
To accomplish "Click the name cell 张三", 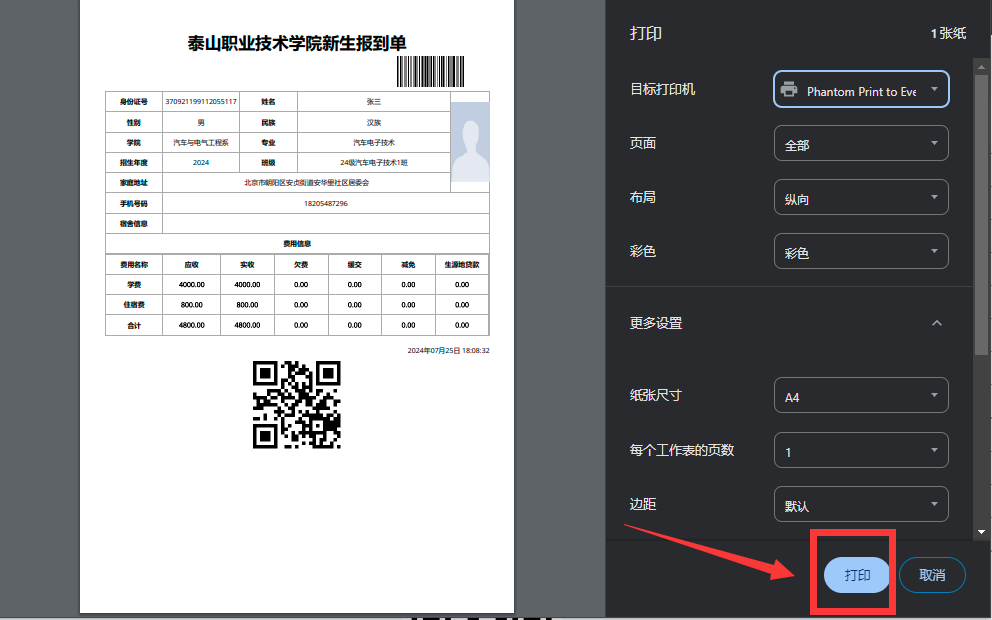I will [374, 102].
